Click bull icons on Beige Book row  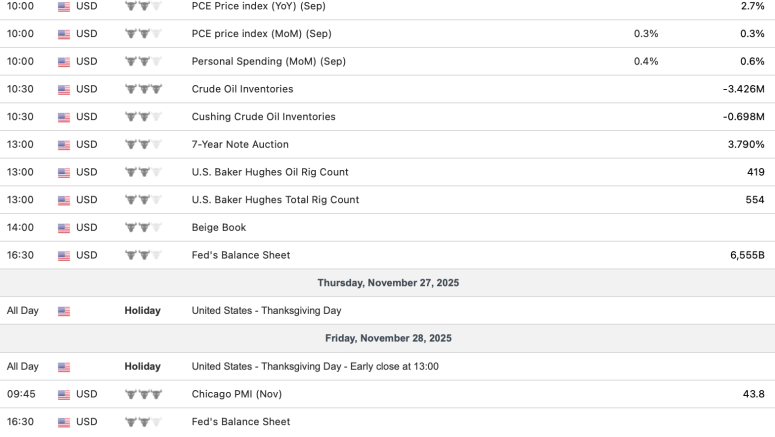tap(142, 228)
